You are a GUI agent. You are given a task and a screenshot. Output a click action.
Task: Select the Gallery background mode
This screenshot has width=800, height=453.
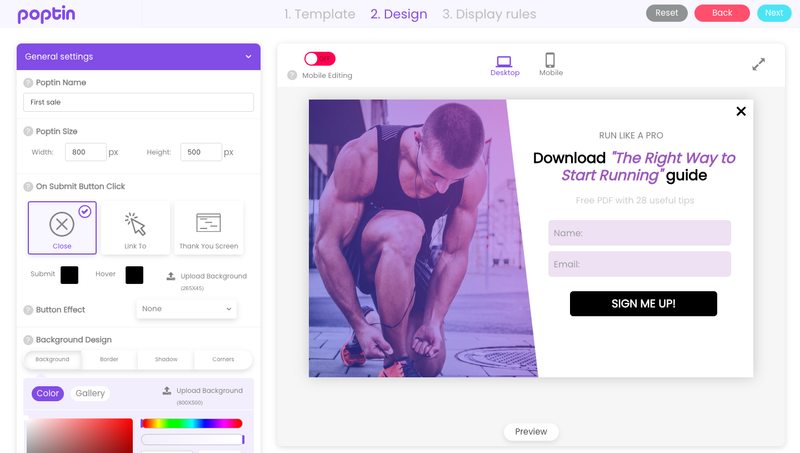[90, 393]
